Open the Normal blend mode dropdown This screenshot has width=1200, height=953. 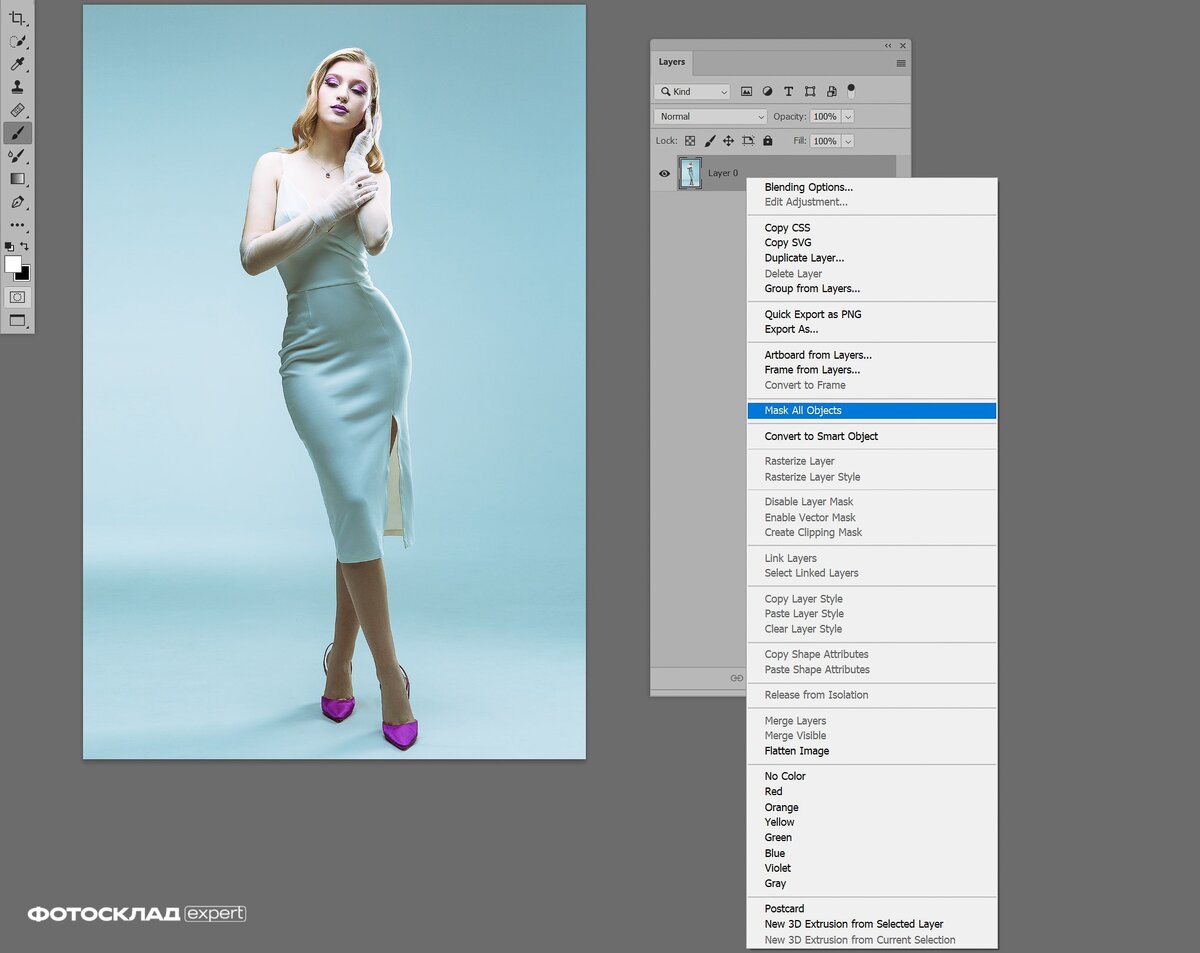click(x=710, y=117)
